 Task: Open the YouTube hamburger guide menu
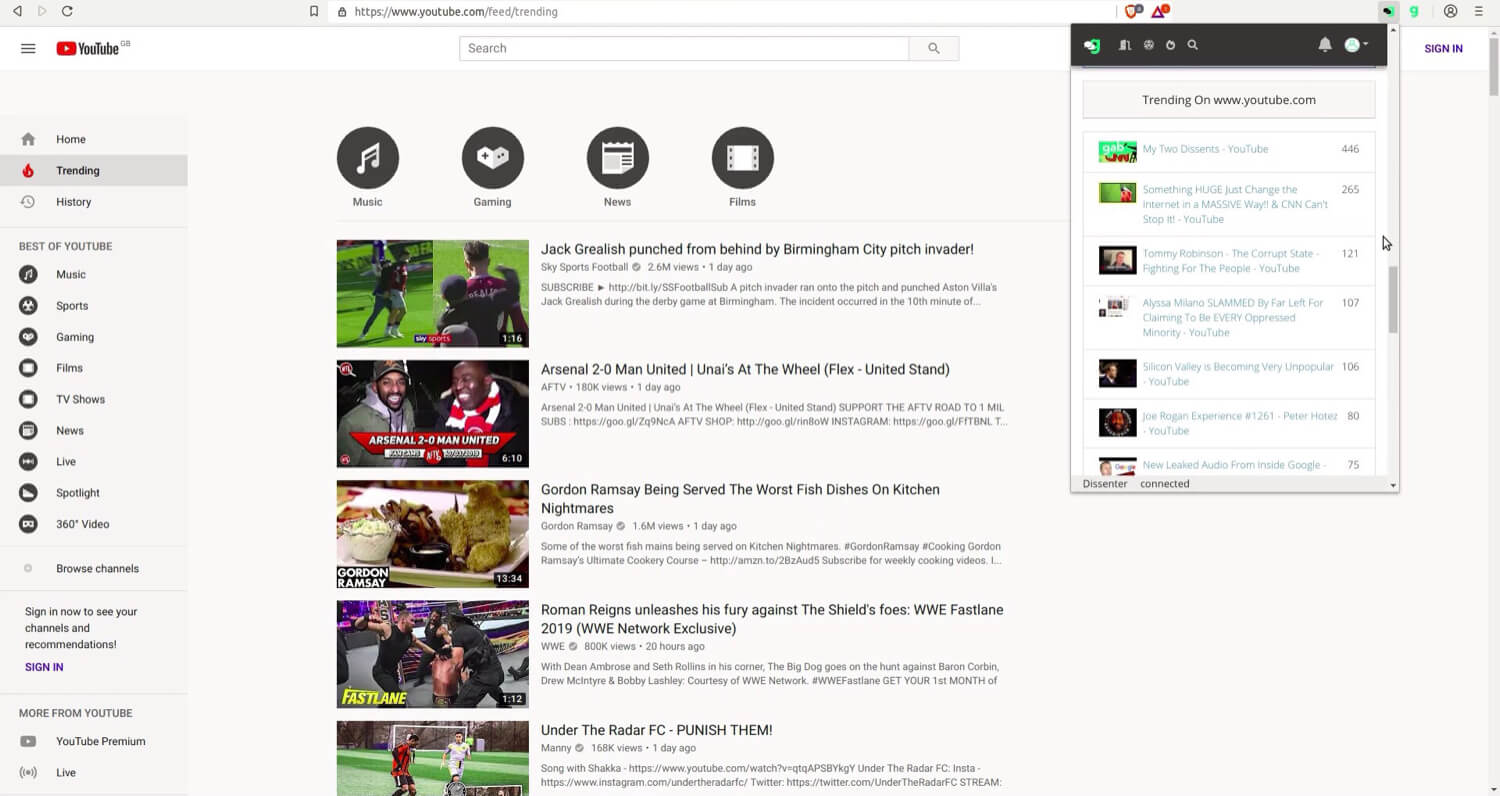[x=28, y=48]
